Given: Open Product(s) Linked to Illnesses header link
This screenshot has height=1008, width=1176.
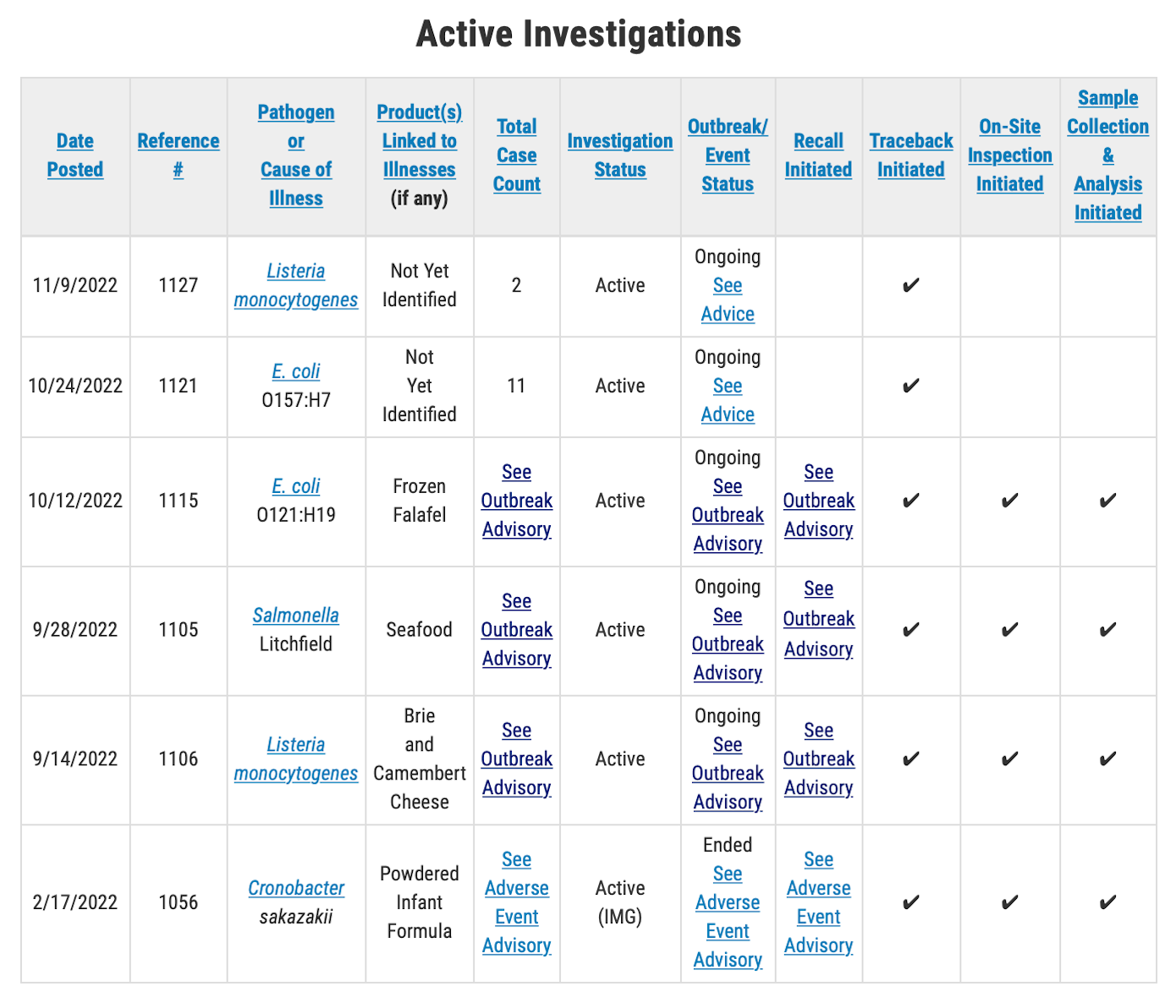Looking at the screenshot, I should click(x=419, y=141).
